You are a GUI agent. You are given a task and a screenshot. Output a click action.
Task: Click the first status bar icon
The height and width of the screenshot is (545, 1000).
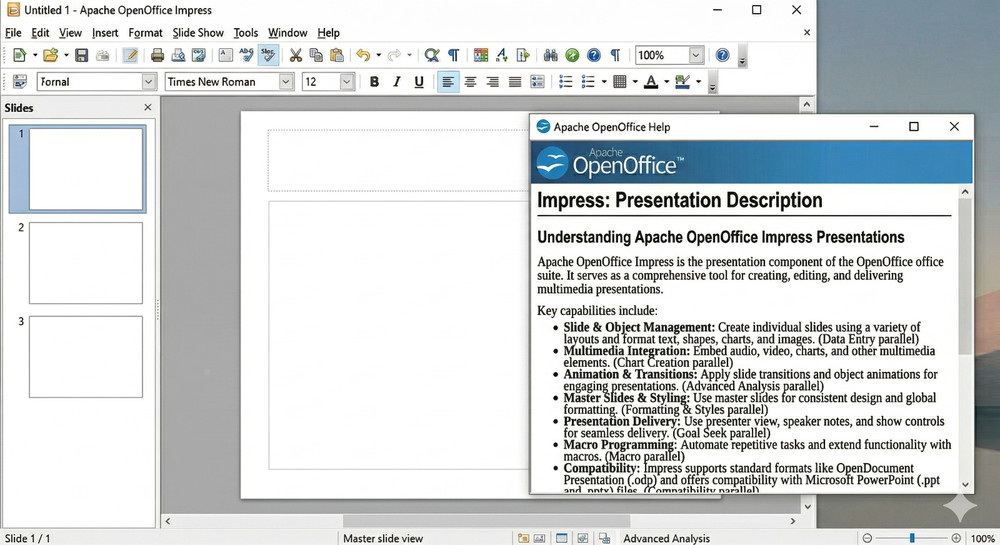coord(524,539)
